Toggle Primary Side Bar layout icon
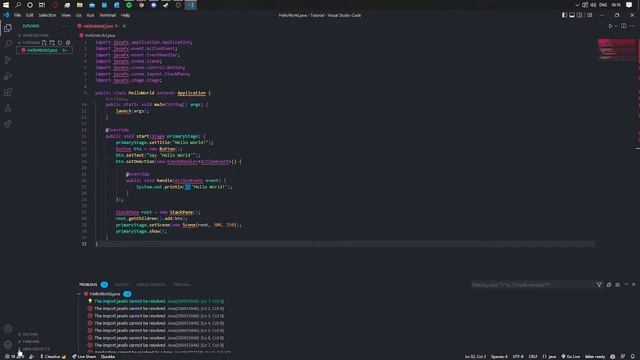Viewport: 640px width, 360px height. (x=564, y=15)
